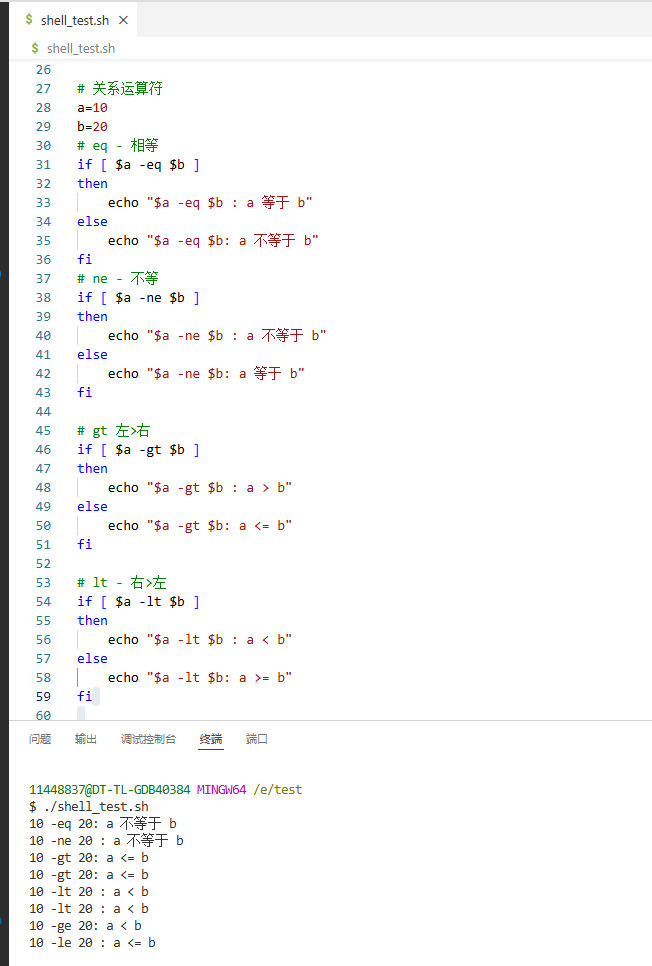The height and width of the screenshot is (966, 652).
Task: Click terminal output '10 -le 20 : a <= b'
Action: (92, 943)
